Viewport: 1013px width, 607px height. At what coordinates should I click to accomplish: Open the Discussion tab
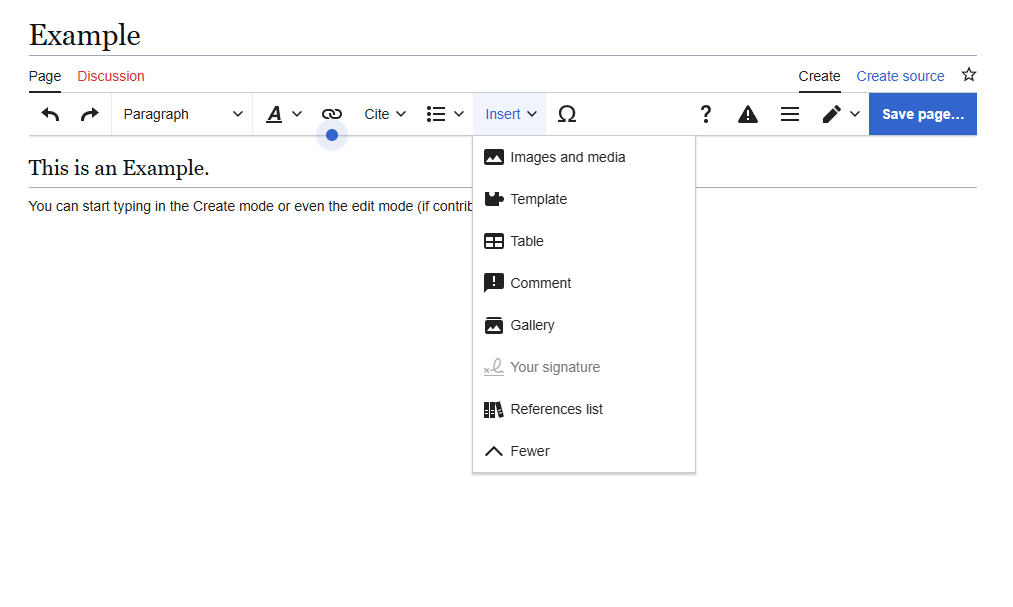point(111,76)
